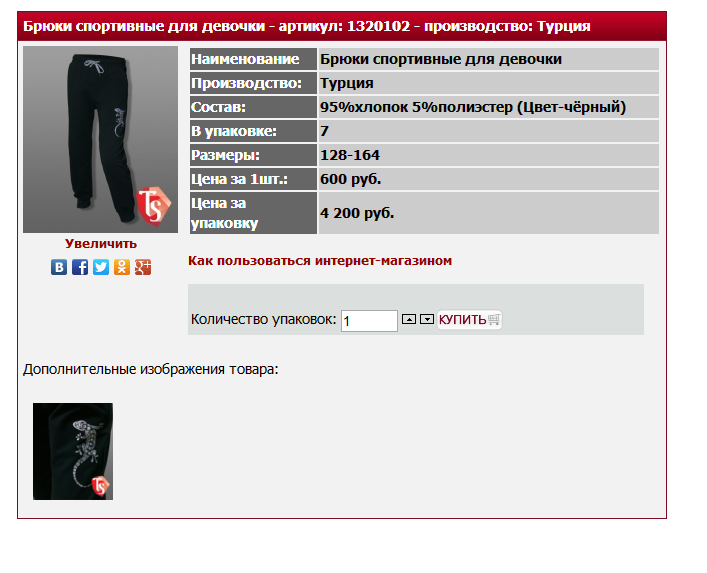Click the shopping cart icon on КУПИТЬ

click(x=494, y=320)
